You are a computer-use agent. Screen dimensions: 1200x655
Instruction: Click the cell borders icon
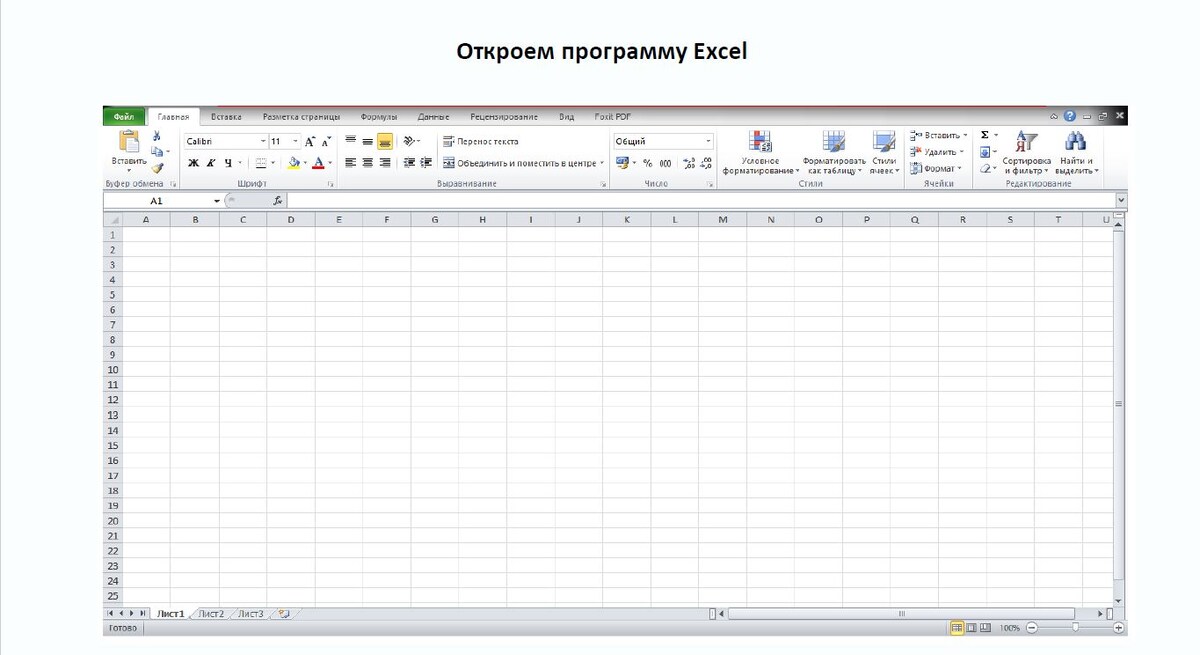[x=260, y=163]
